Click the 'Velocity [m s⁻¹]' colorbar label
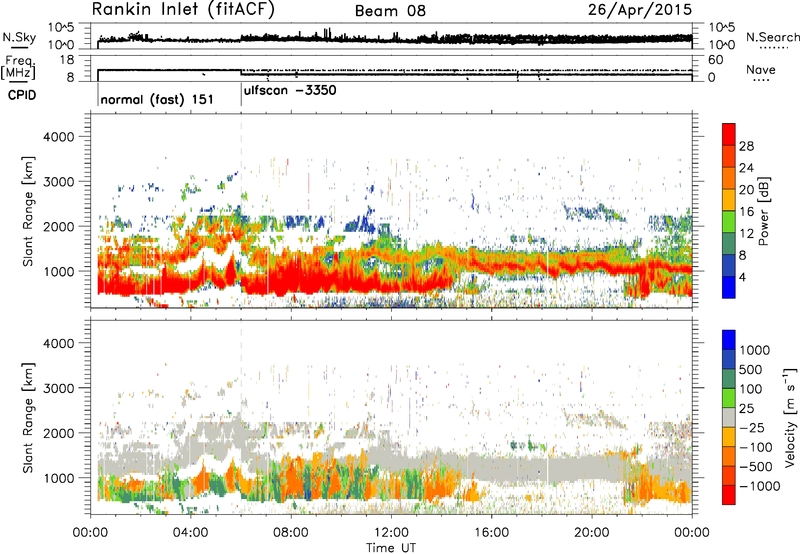 point(790,417)
